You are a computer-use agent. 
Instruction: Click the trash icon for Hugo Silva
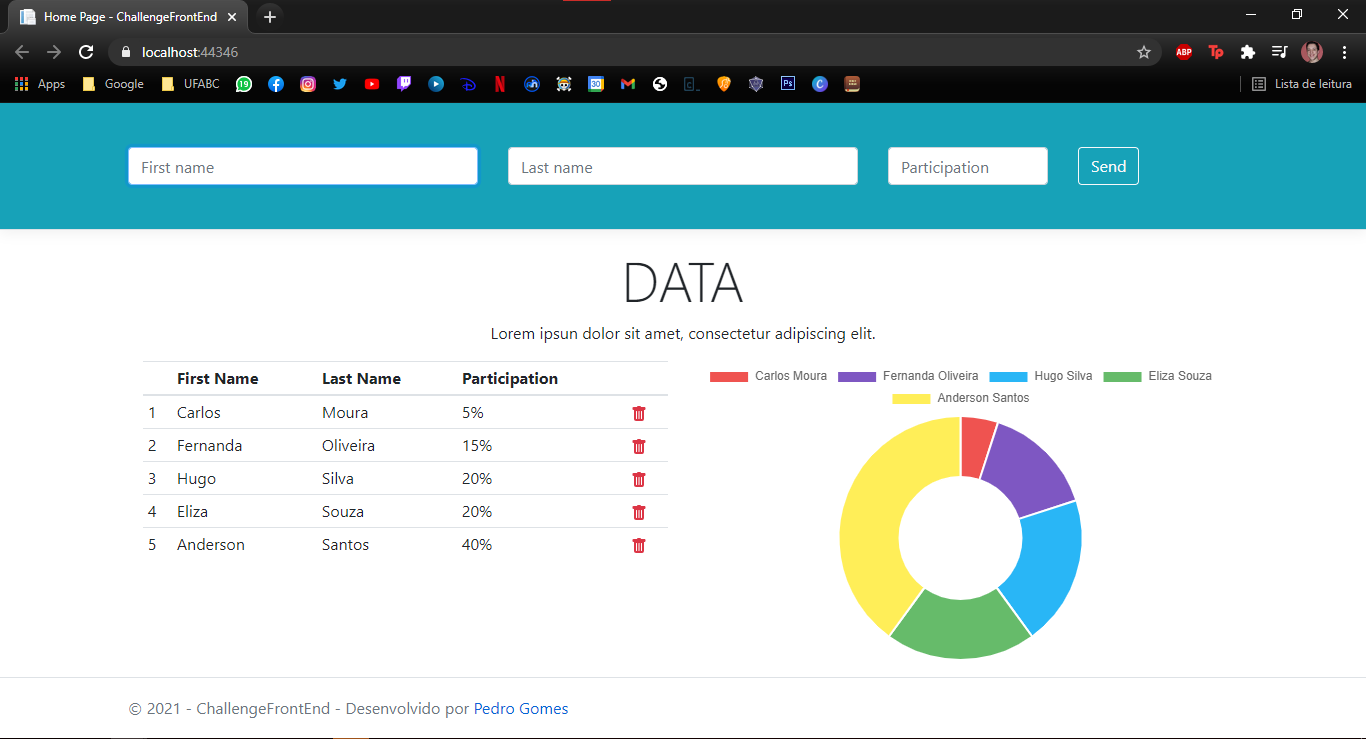639,479
